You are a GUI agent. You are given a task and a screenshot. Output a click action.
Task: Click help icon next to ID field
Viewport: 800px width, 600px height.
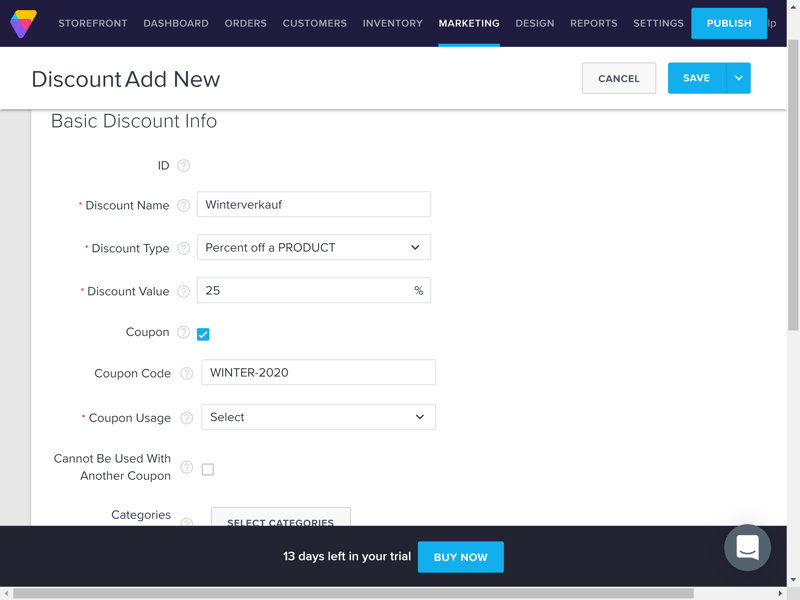coord(183,166)
